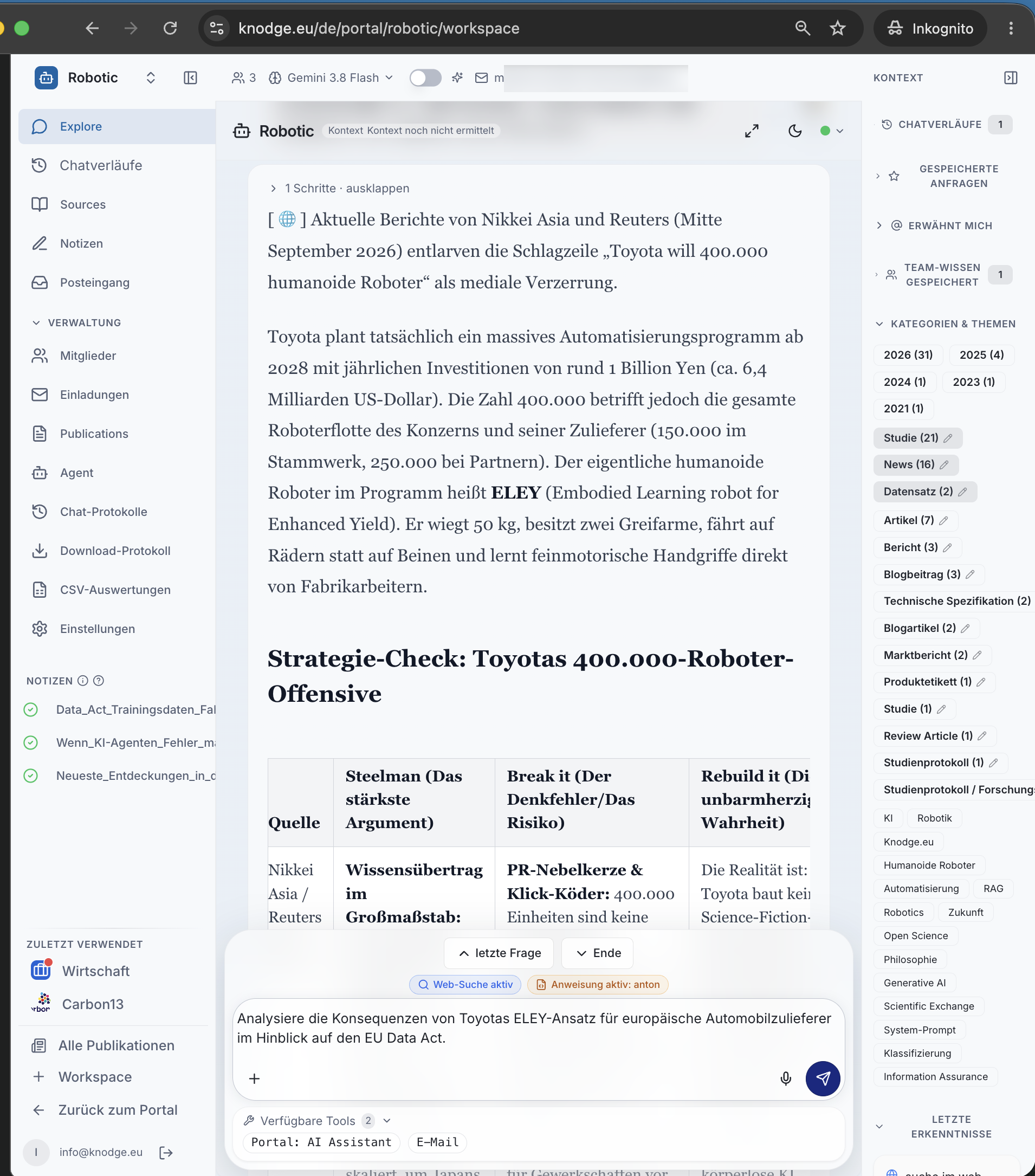Jump to letzte Frage
This screenshot has height=1176, width=1035.
pos(499,953)
